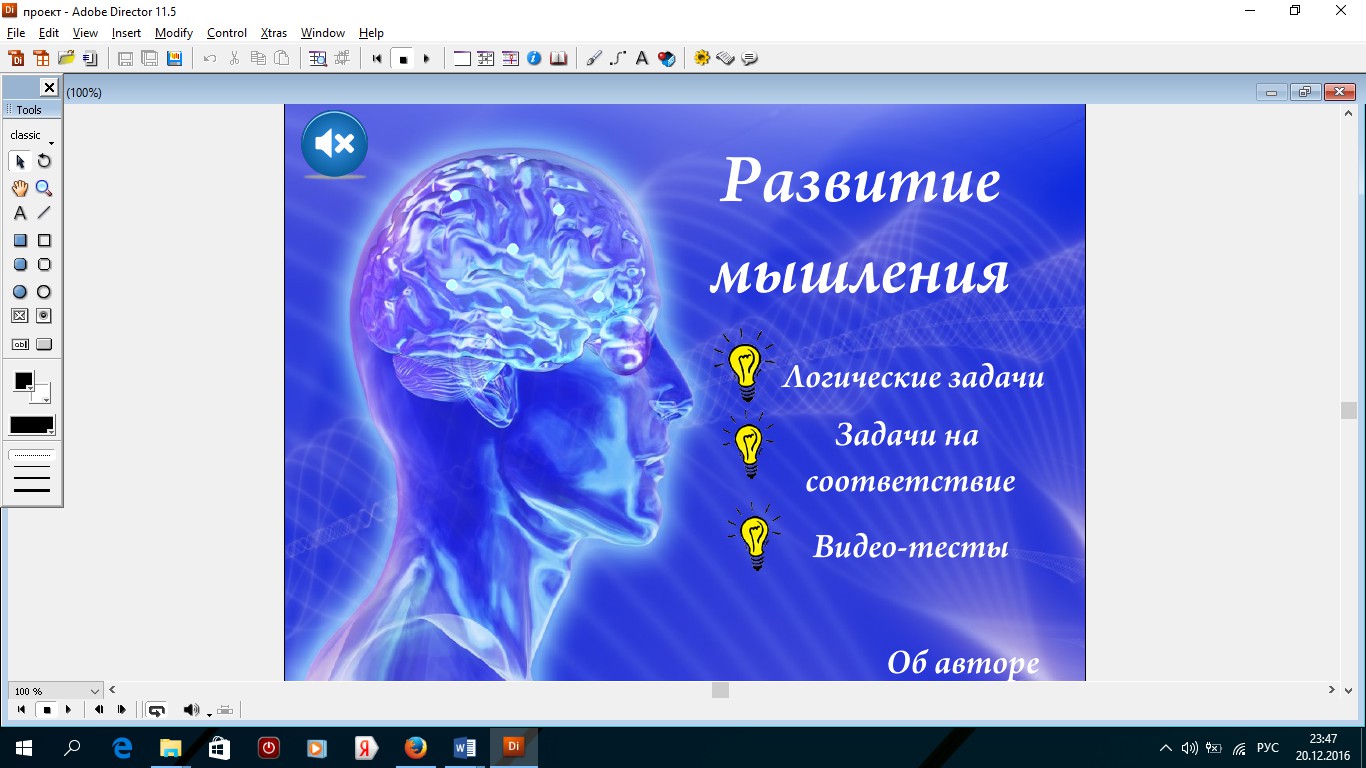This screenshot has width=1366, height=768.
Task: Show hidden system tray icons chevron
Action: pyautogui.click(x=1166, y=747)
